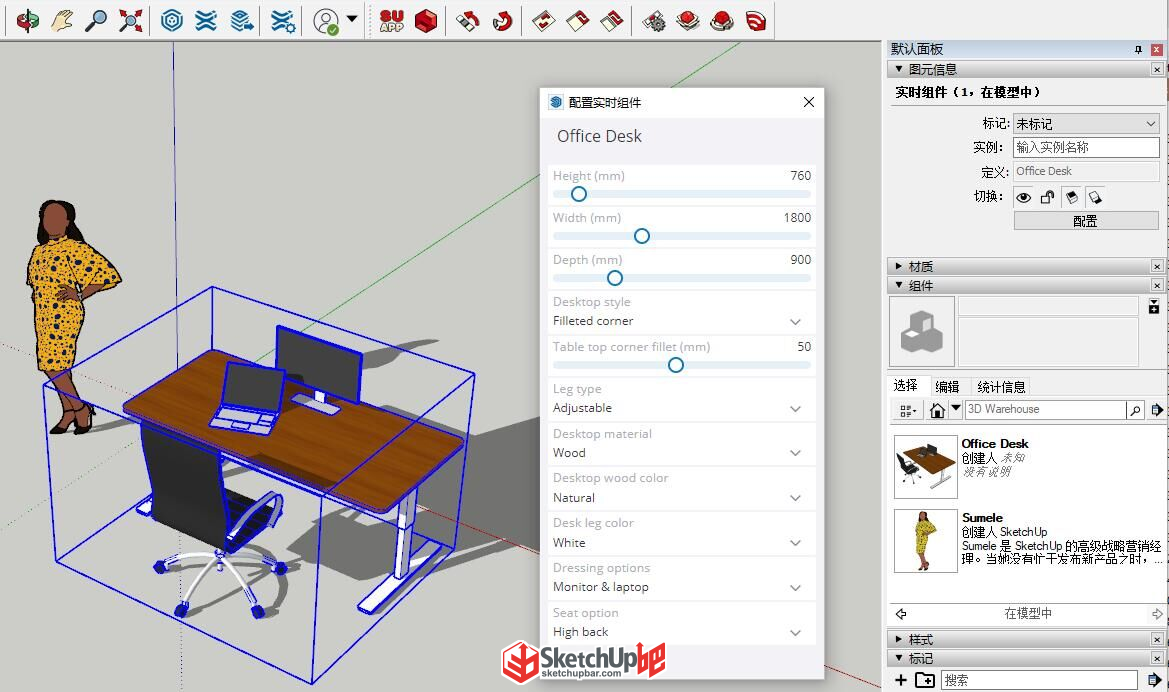Switch to the 统计信息 tab

(1001, 386)
